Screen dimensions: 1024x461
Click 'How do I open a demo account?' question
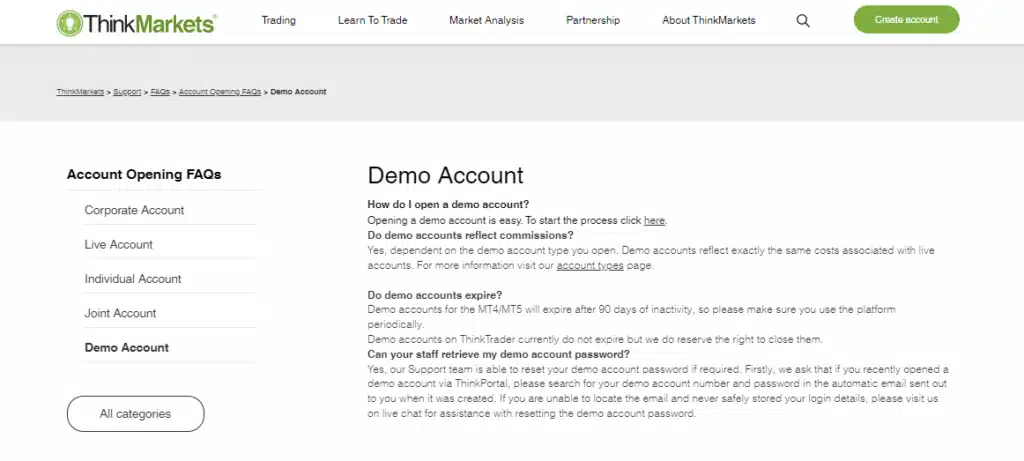tap(448, 204)
